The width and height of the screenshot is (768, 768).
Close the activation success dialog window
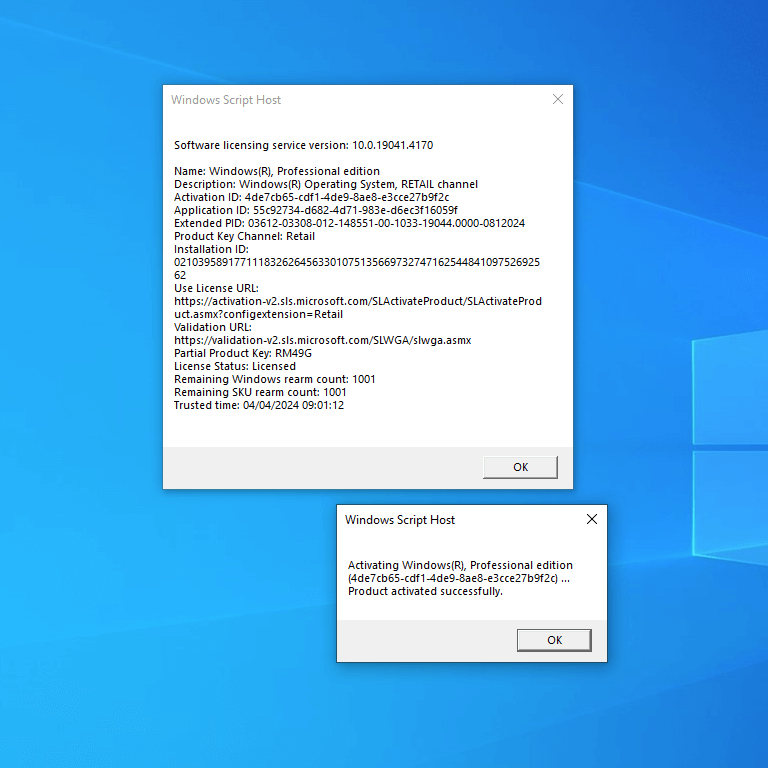point(591,519)
